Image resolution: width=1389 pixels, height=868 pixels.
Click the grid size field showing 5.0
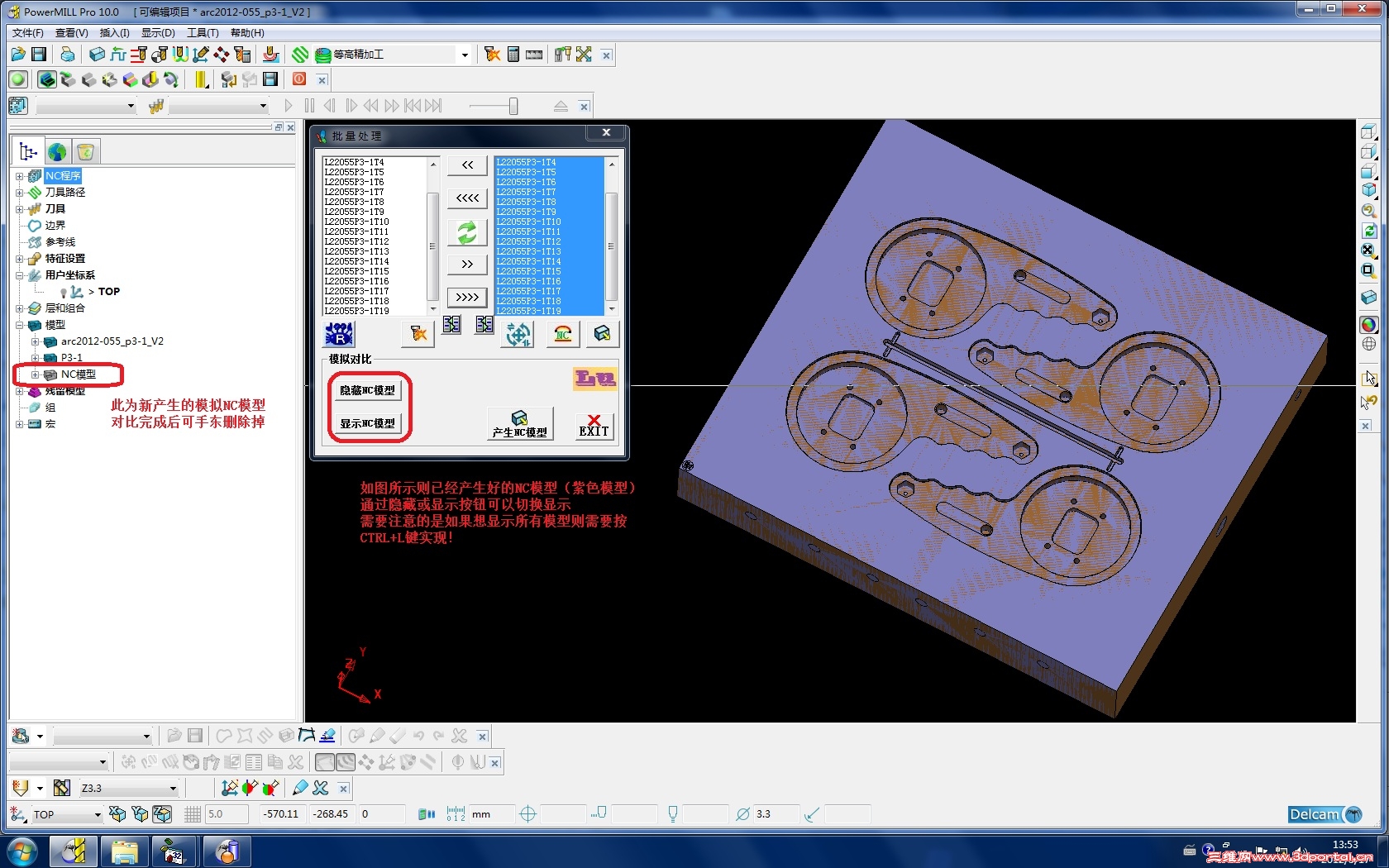227,814
